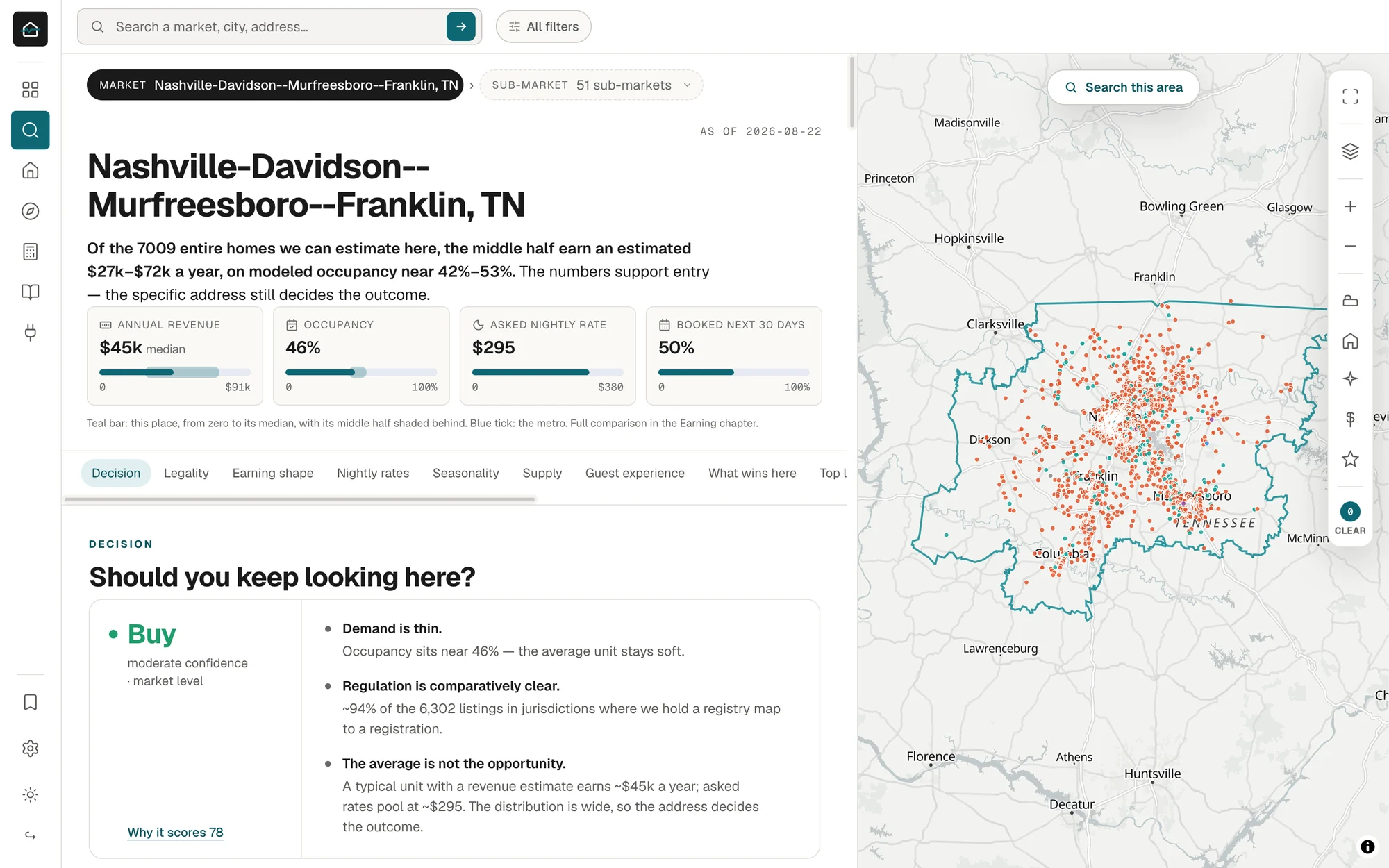The width and height of the screenshot is (1389, 868).
Task: Click the dollar sign icon on map toolbar
Action: [x=1350, y=419]
